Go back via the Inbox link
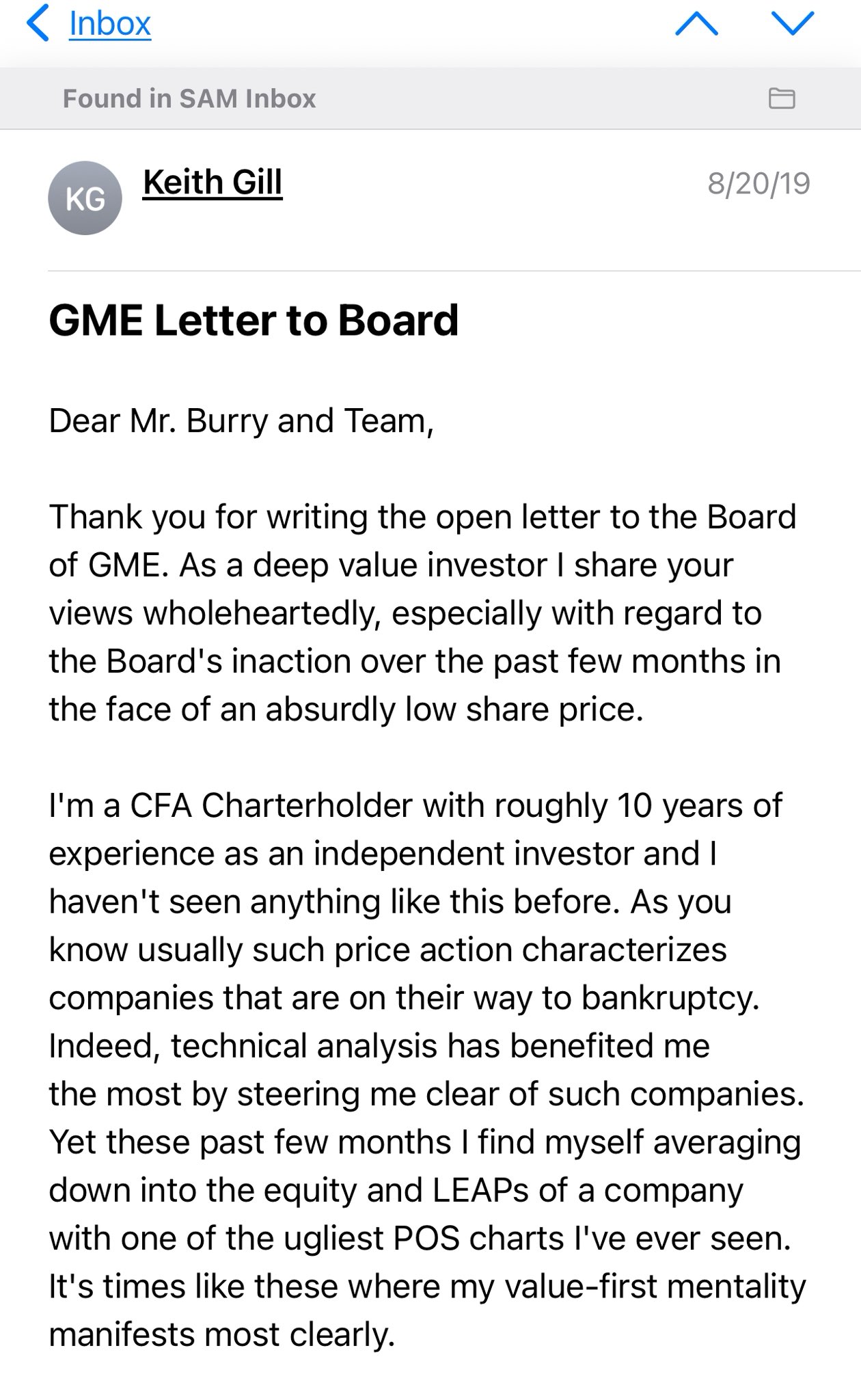Viewport: 861px width, 1400px height. pos(109,23)
